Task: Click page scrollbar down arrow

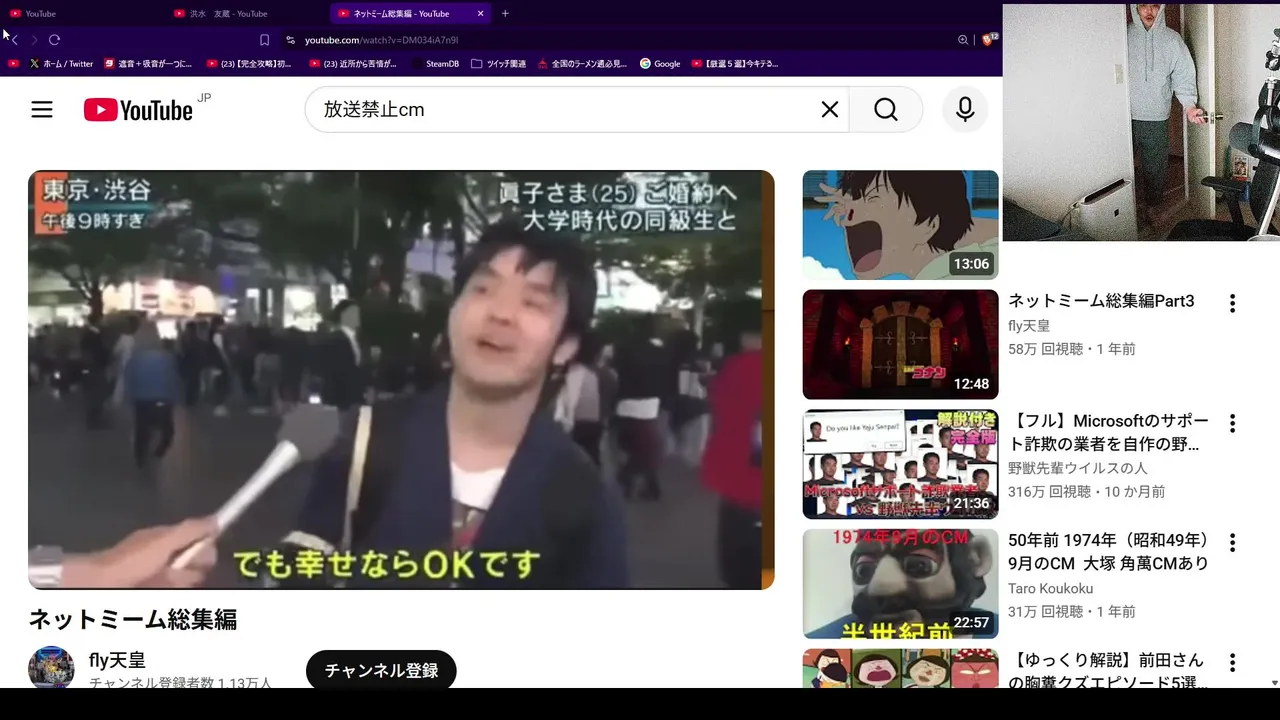Action: [1273, 683]
